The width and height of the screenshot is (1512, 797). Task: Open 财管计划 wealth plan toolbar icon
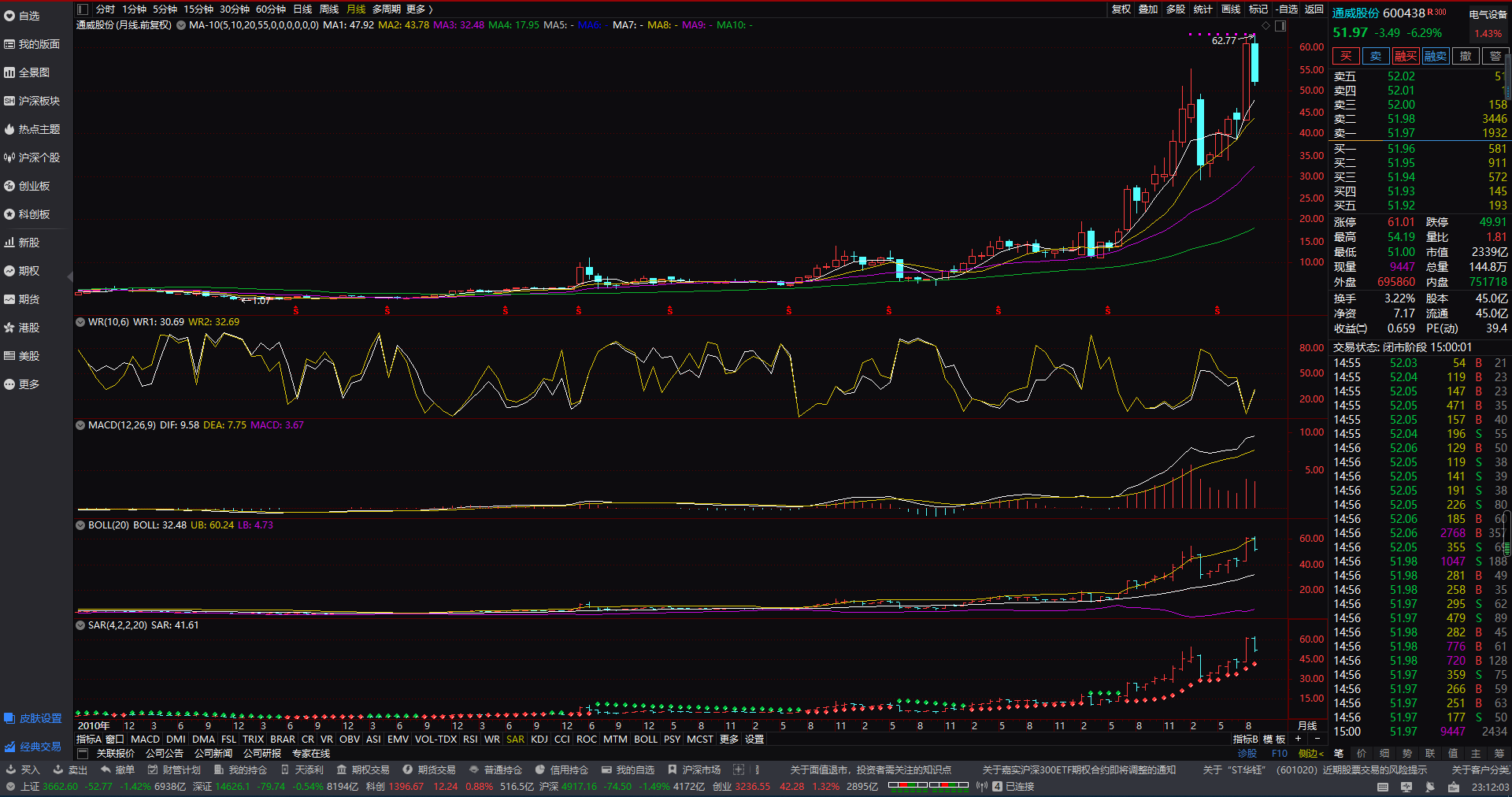pyautogui.click(x=153, y=769)
